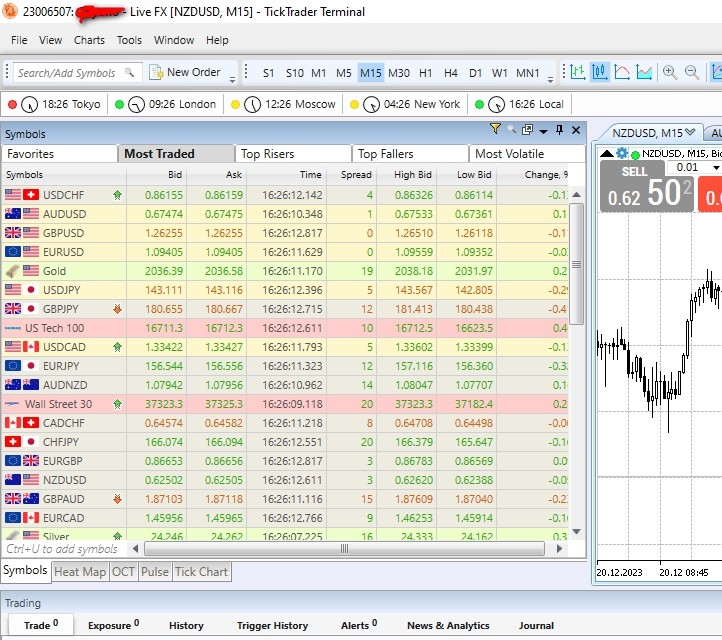This screenshot has height=640, width=722.
Task: Click the Tokyo clock icon
Action: 29,105
